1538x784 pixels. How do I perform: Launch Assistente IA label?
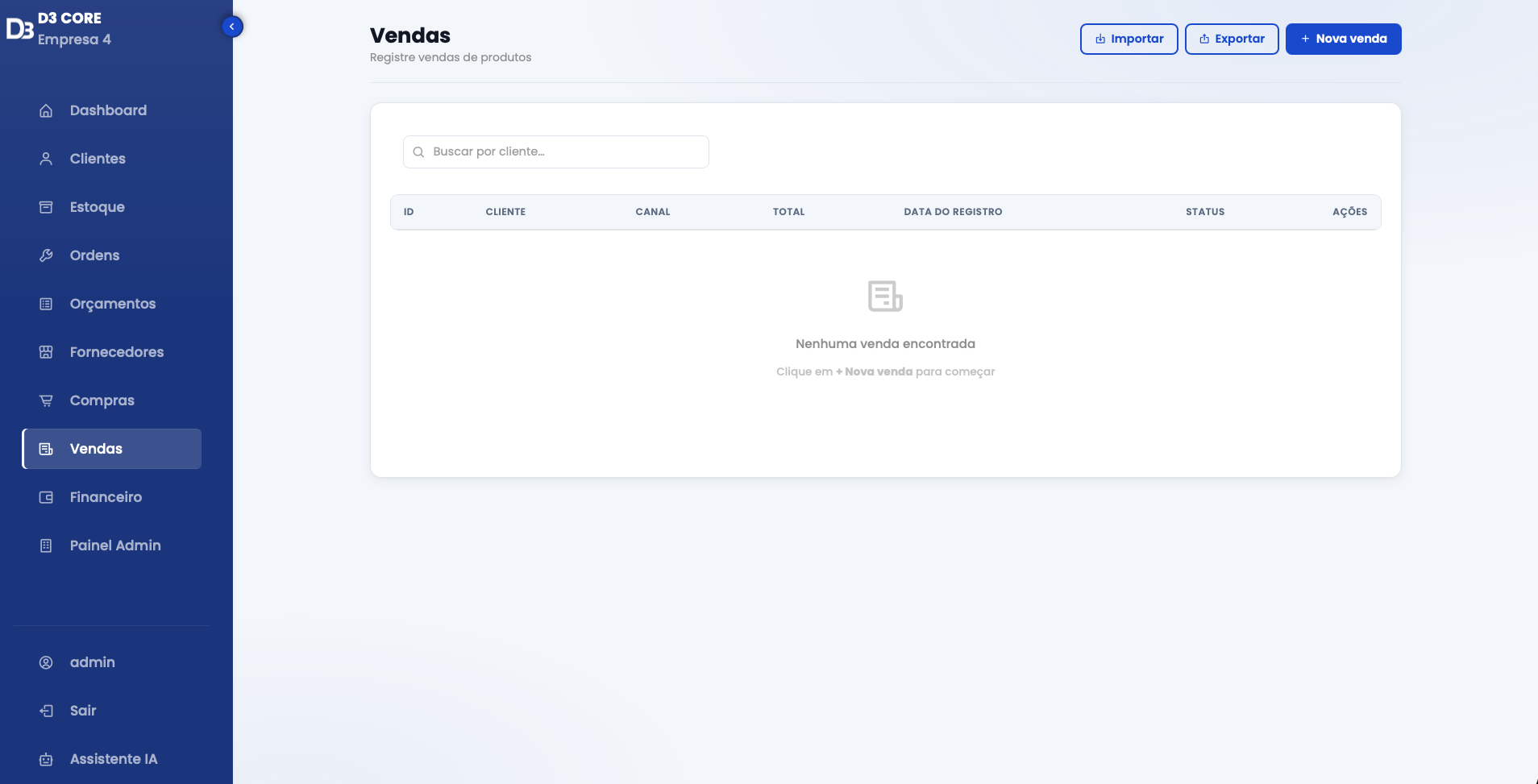pos(114,759)
